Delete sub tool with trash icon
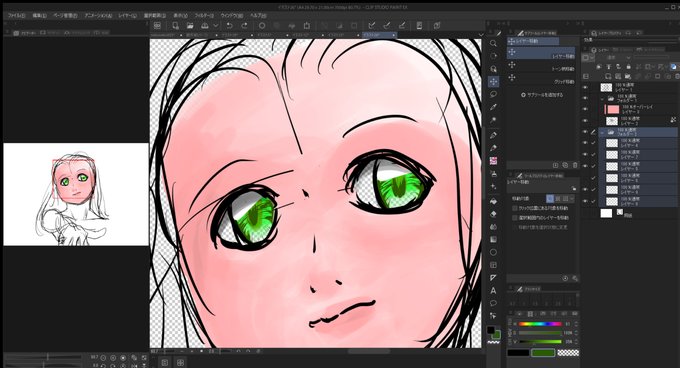The width and height of the screenshot is (680, 368). [x=575, y=165]
